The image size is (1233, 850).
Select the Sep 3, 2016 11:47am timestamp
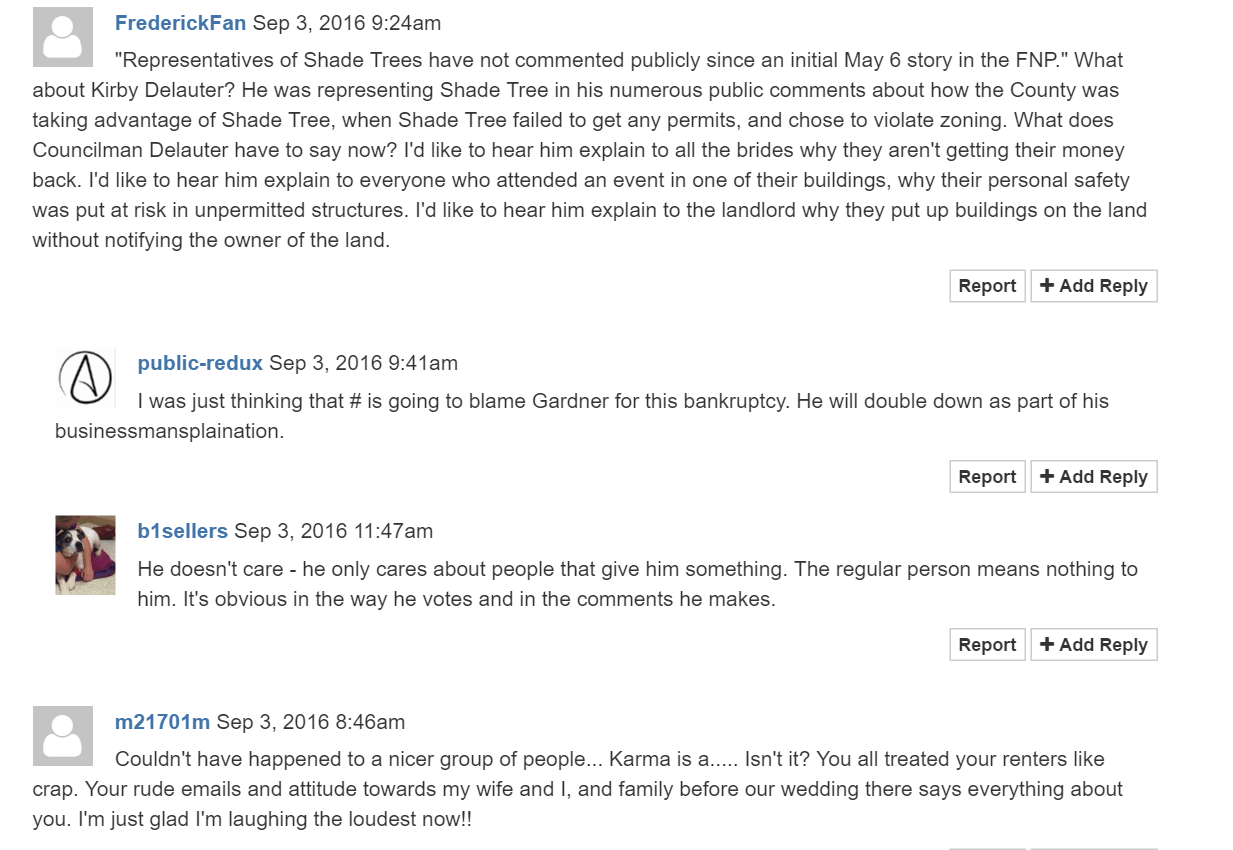point(333,531)
